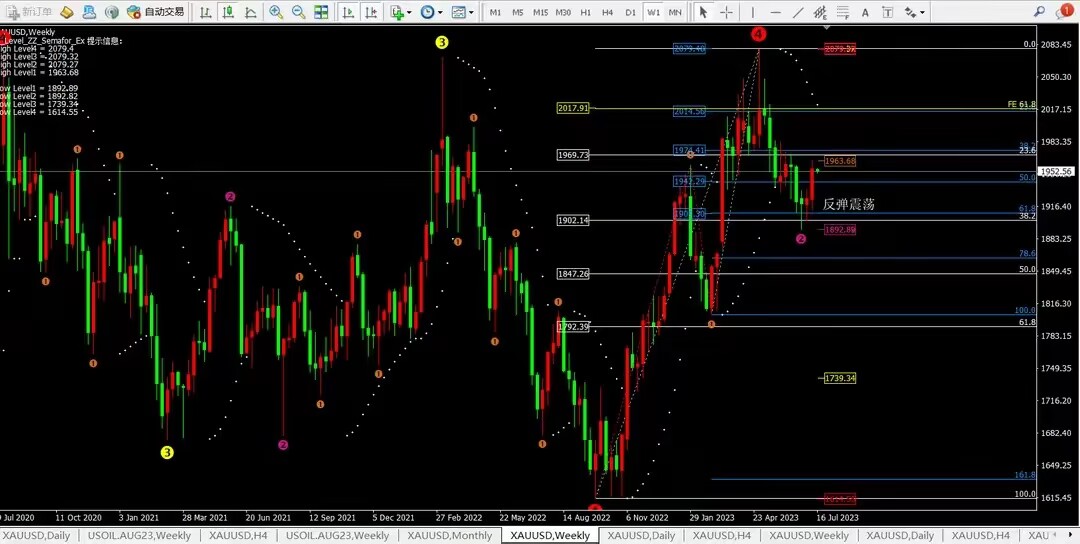Image resolution: width=1080 pixels, height=544 pixels.
Task: Select the MN timeframe
Action: [x=675, y=12]
